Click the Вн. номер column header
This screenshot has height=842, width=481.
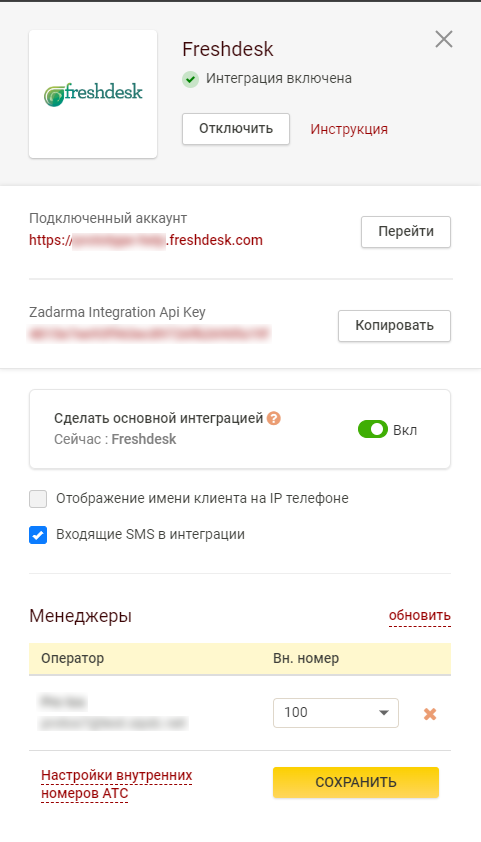pyautogui.click(x=306, y=658)
